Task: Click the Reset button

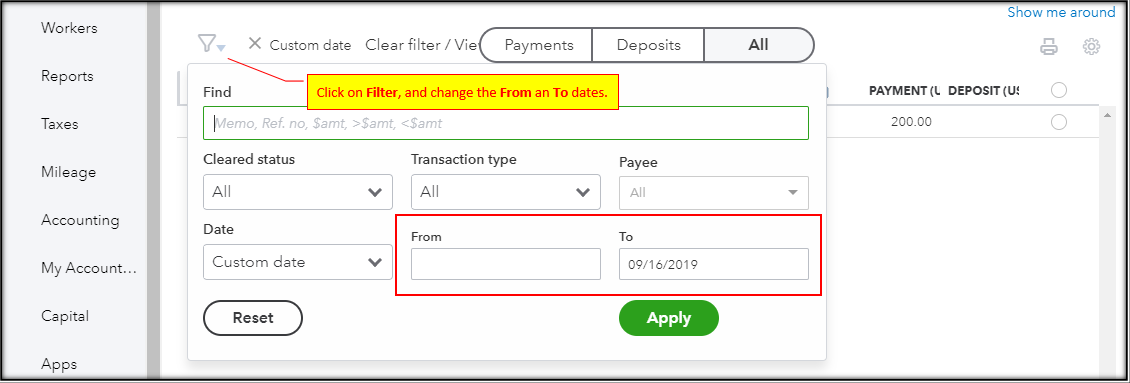Action: tap(253, 318)
